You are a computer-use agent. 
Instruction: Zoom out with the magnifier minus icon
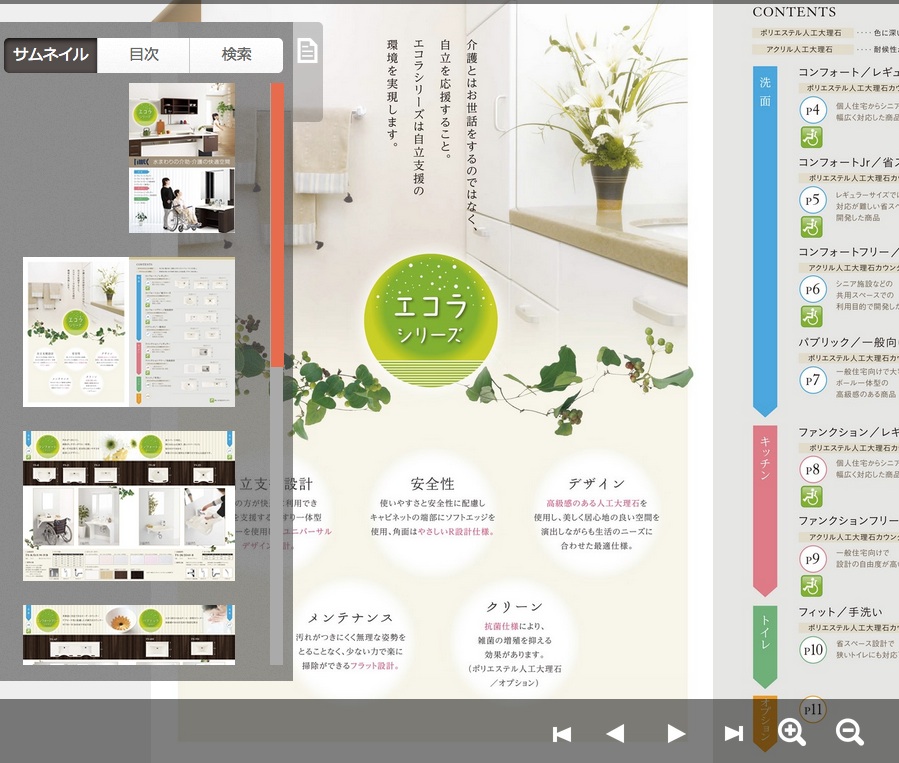click(850, 732)
